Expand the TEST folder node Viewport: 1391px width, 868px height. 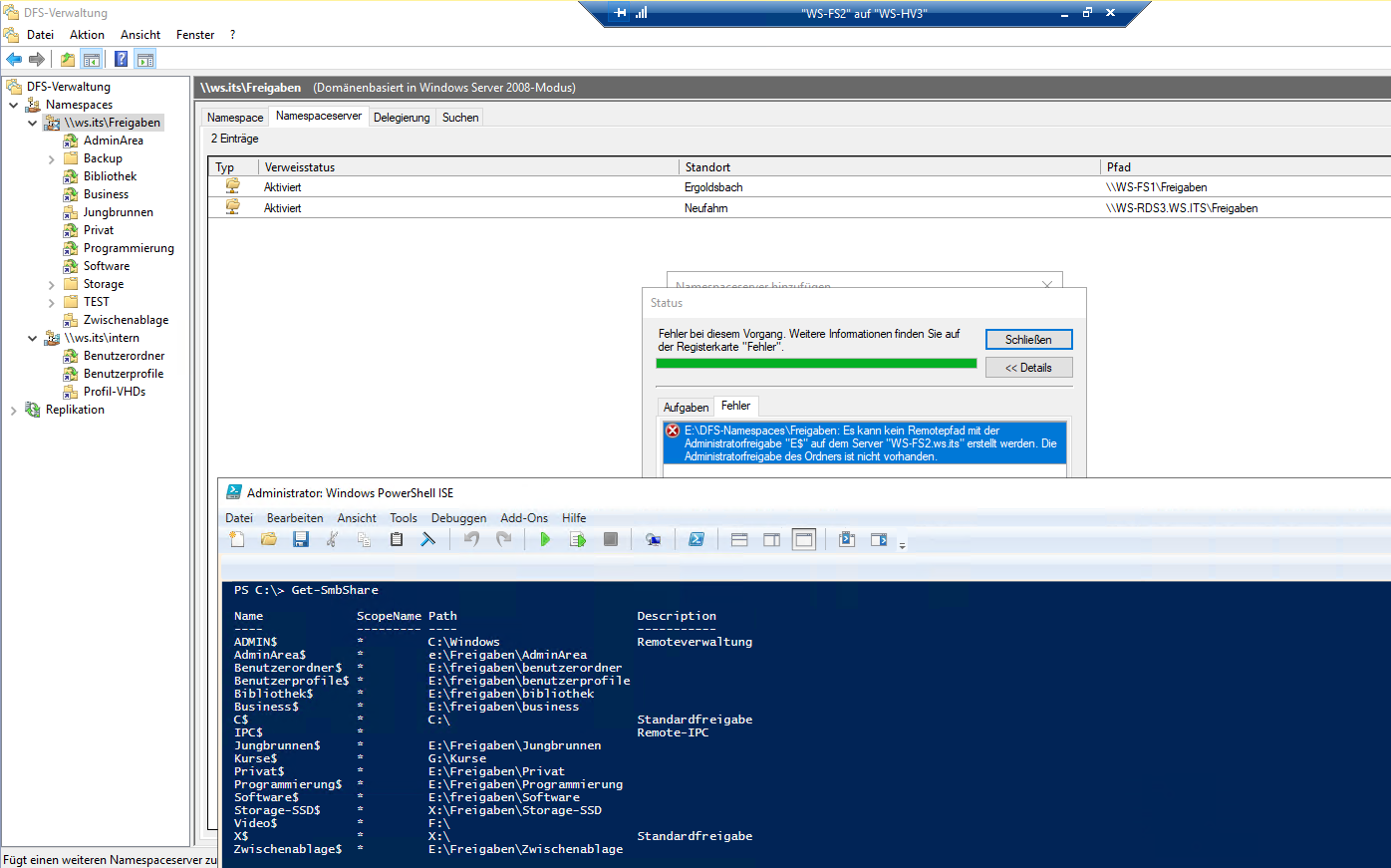tap(51, 302)
